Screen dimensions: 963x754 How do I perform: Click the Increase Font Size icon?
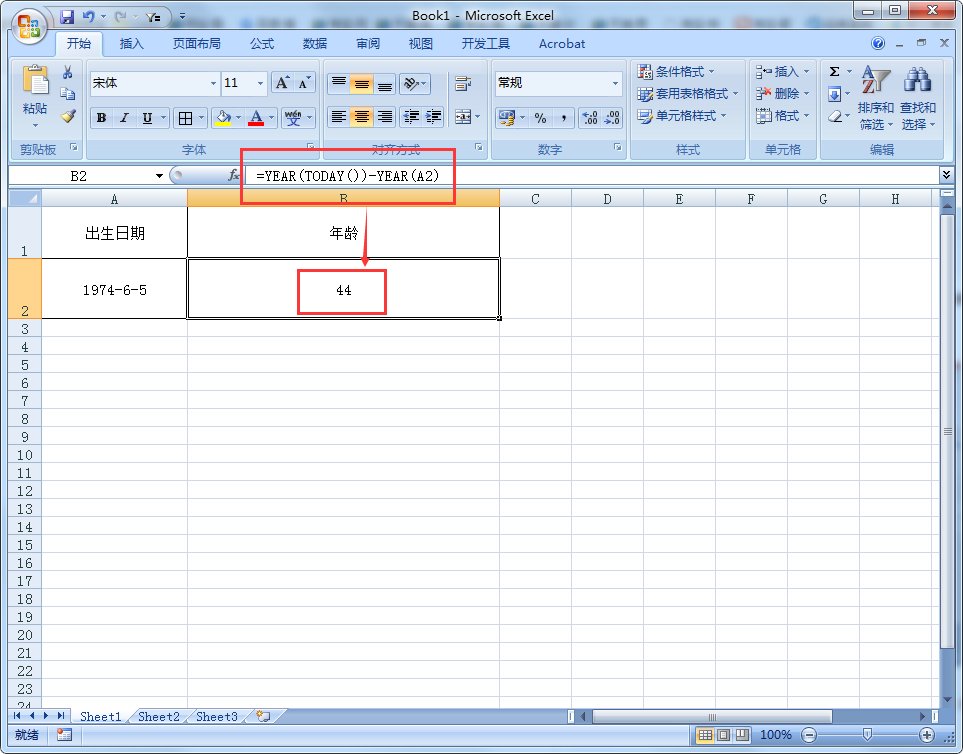click(282, 83)
